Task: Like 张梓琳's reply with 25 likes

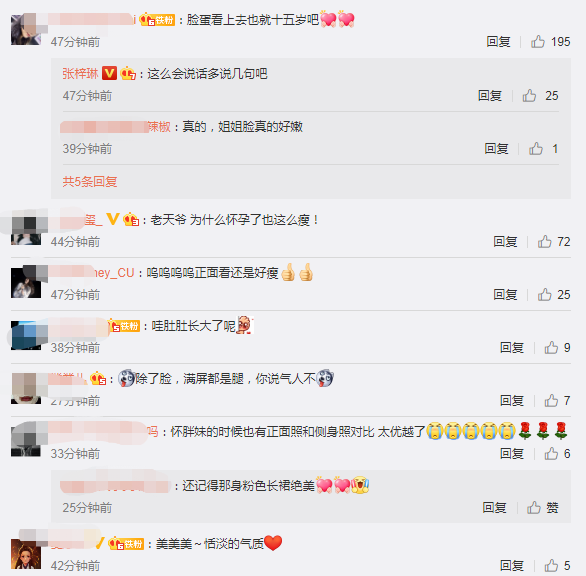Action: pos(540,96)
